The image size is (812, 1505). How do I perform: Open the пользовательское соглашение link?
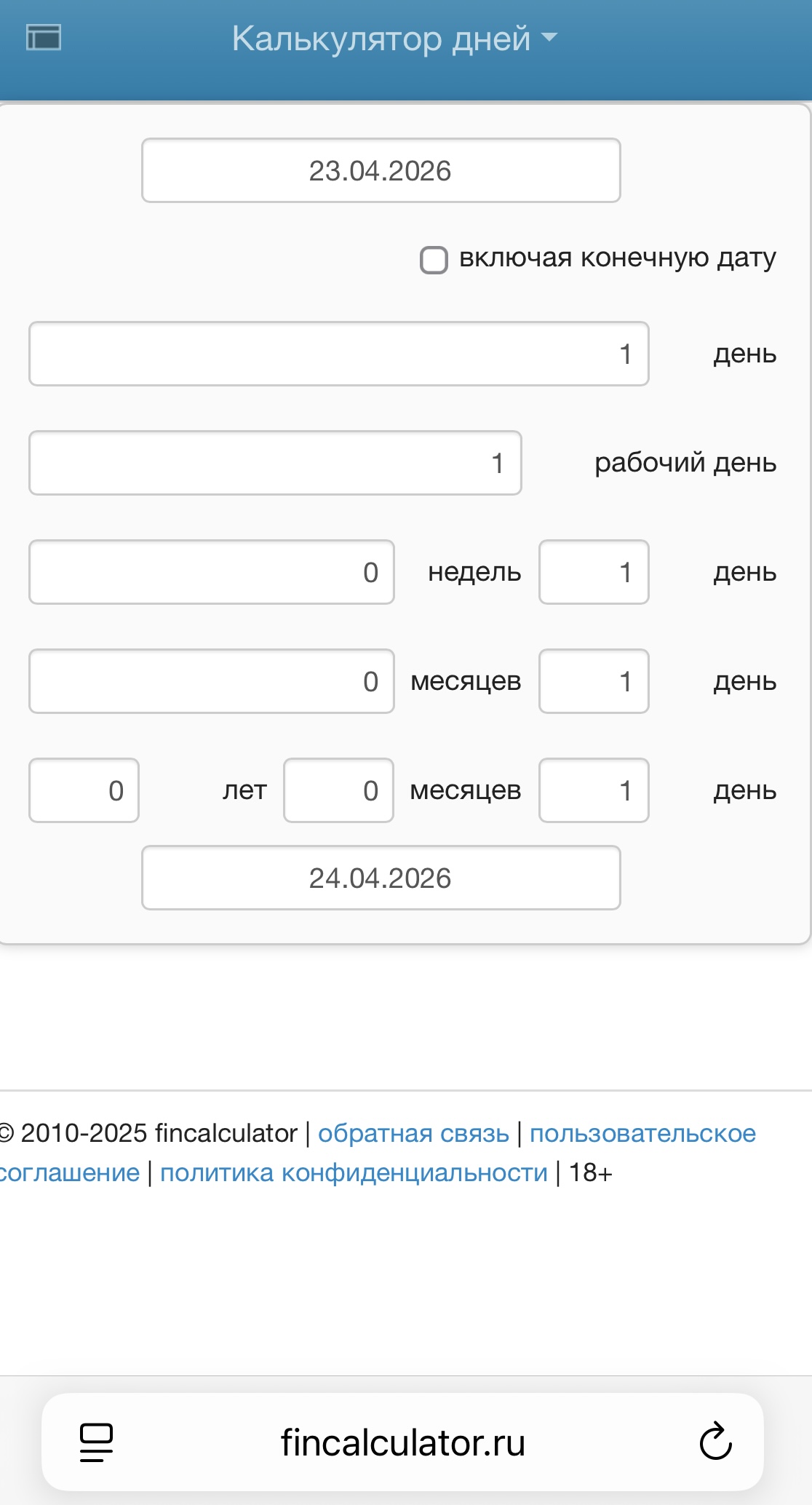642,1133
